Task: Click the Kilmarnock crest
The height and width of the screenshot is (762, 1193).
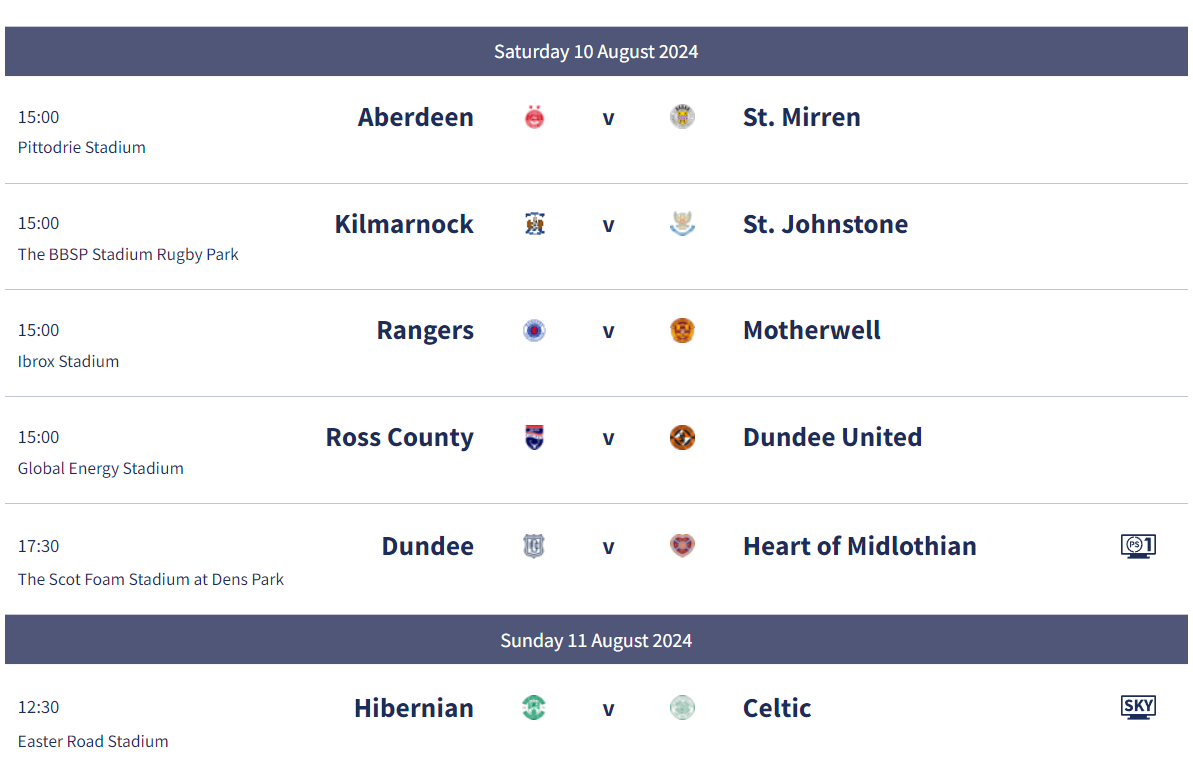Action: (x=535, y=224)
